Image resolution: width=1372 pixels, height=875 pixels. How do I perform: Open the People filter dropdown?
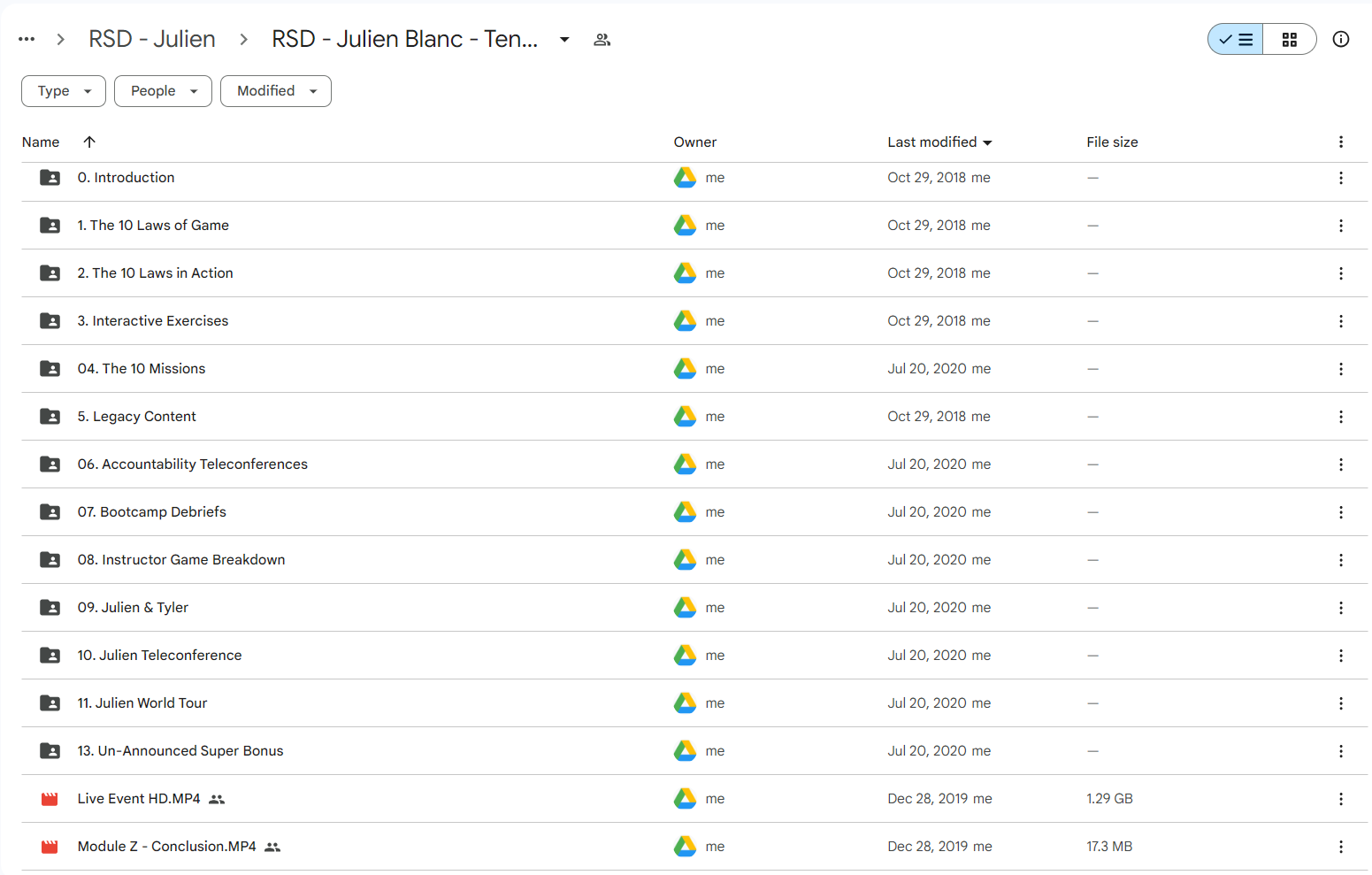click(x=163, y=91)
